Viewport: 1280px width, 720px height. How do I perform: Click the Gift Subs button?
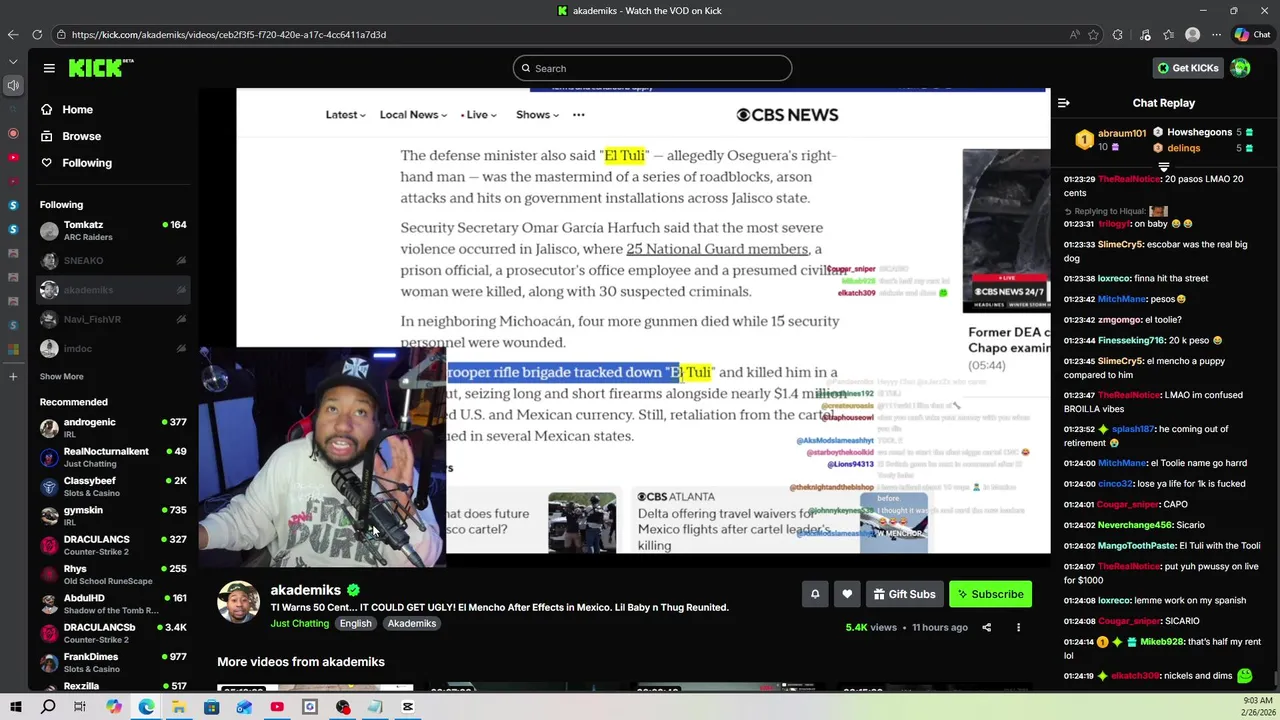(x=904, y=594)
